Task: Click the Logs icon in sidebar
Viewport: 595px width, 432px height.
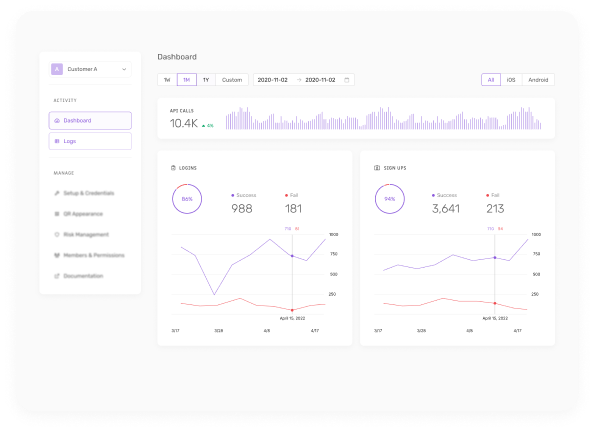Action: click(57, 141)
